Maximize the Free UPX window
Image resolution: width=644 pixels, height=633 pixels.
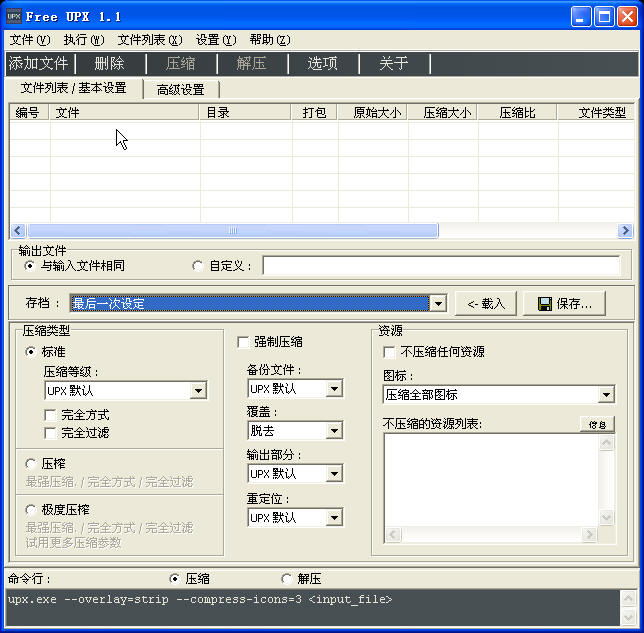click(604, 17)
